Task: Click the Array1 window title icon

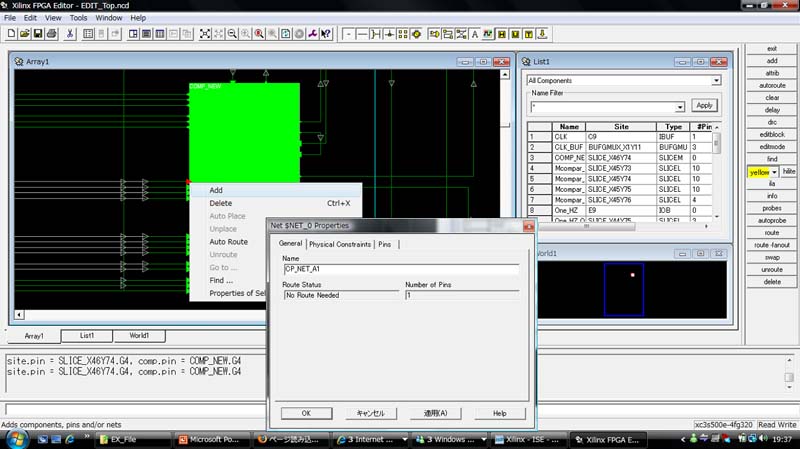Action: pyautogui.click(x=19, y=62)
